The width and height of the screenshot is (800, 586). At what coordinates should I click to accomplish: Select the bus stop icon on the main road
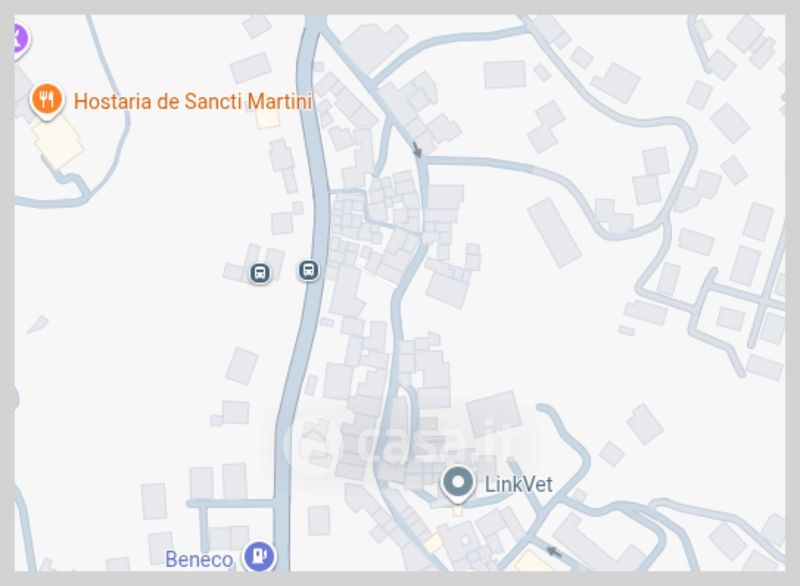pyautogui.click(x=308, y=270)
